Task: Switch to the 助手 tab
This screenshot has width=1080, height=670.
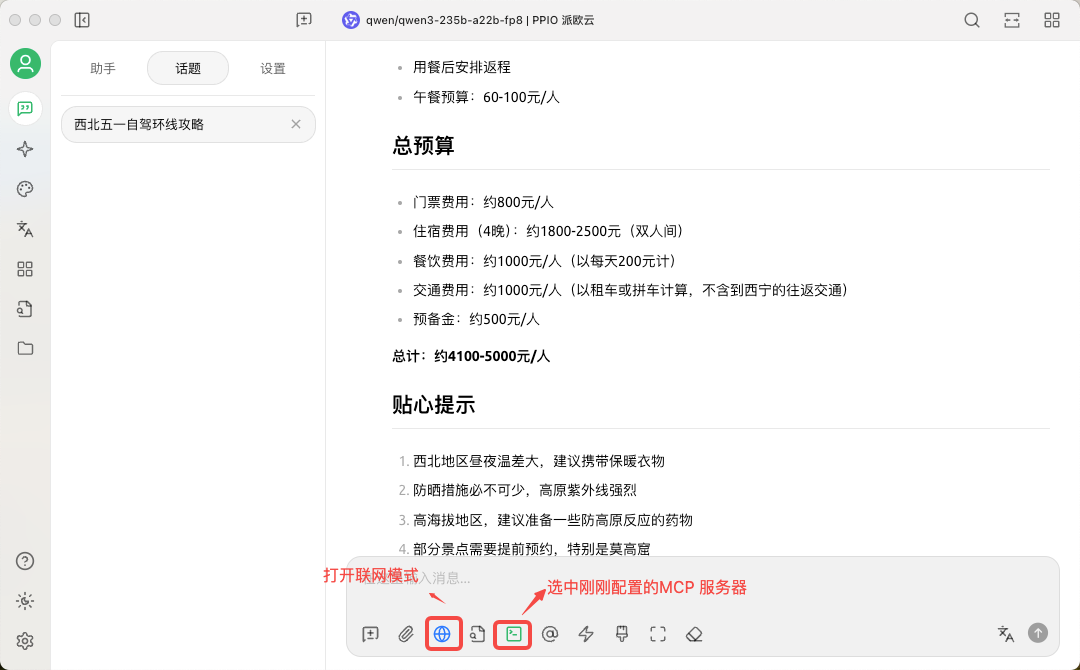Action: (103, 69)
